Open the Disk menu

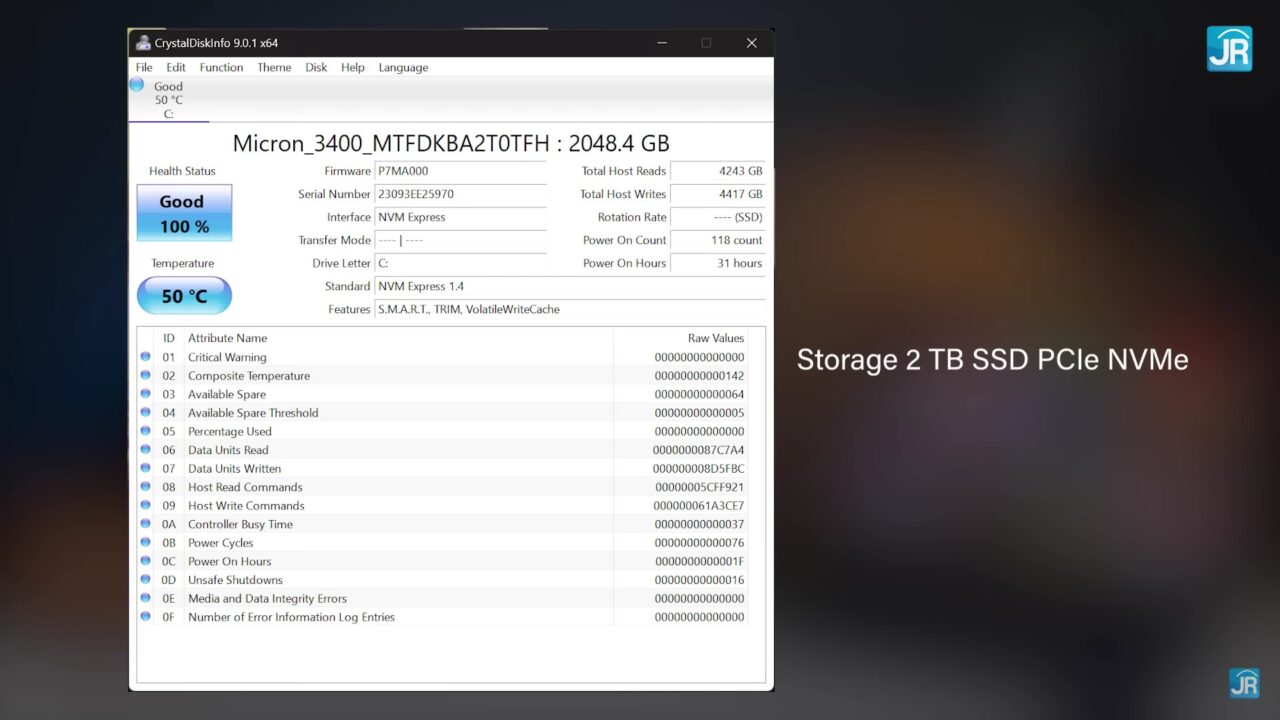coord(316,68)
